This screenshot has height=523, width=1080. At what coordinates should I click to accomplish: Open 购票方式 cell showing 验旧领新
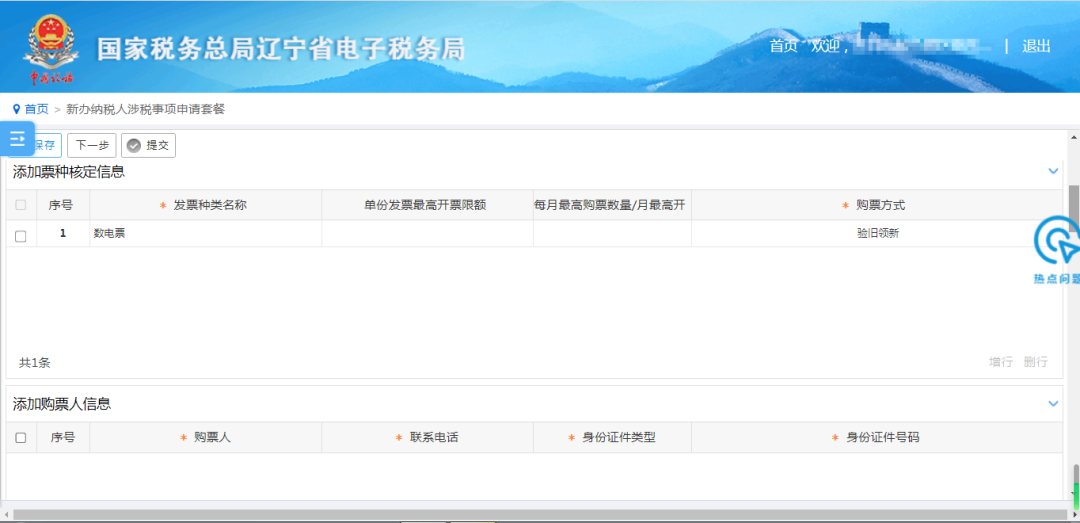tap(878, 234)
